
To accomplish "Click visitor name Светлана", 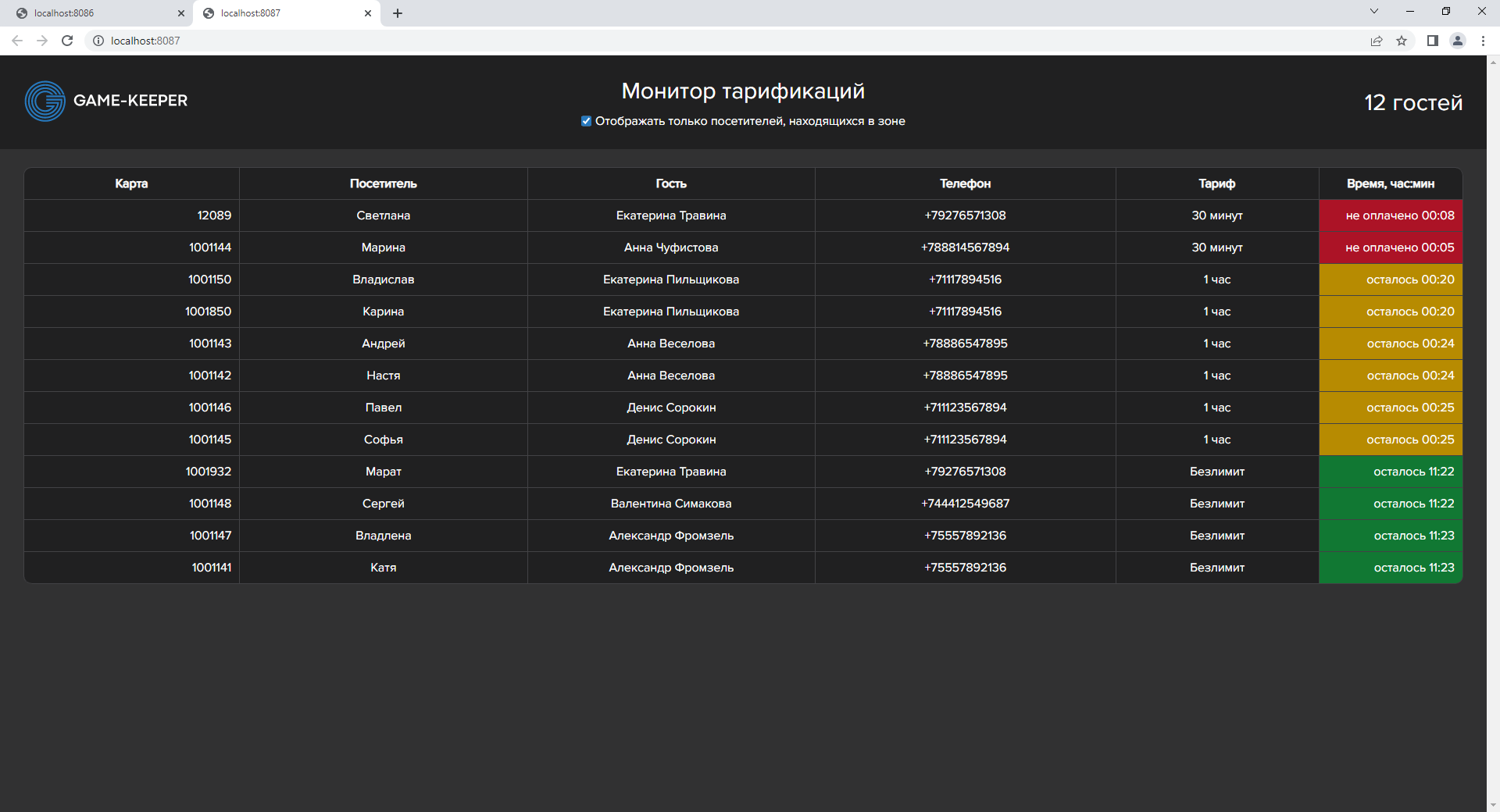I will (x=383, y=215).
